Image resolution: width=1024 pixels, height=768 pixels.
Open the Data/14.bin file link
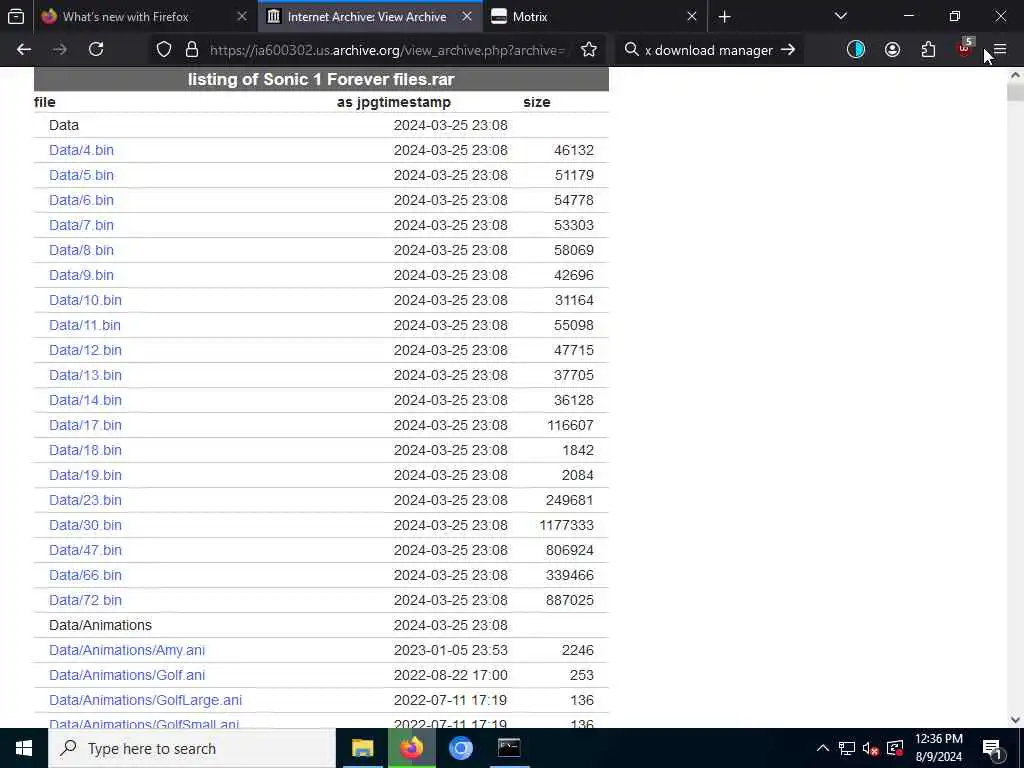pos(86,400)
